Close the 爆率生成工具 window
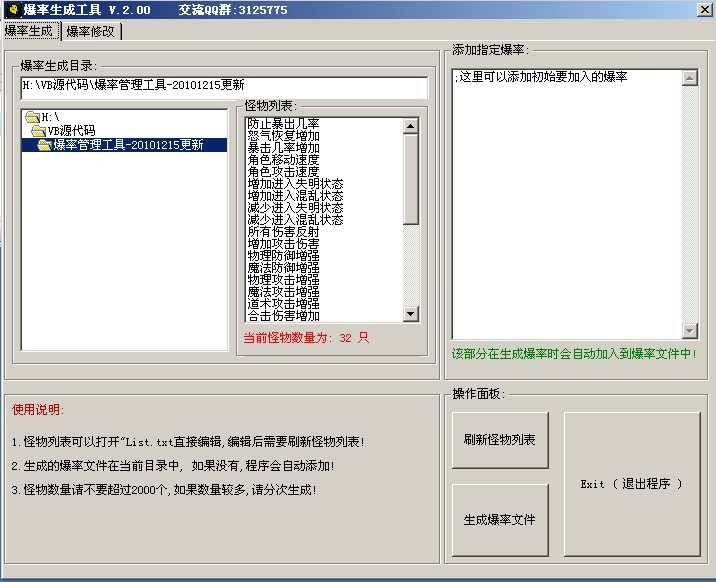The image size is (716, 582). pyautogui.click(x=703, y=10)
